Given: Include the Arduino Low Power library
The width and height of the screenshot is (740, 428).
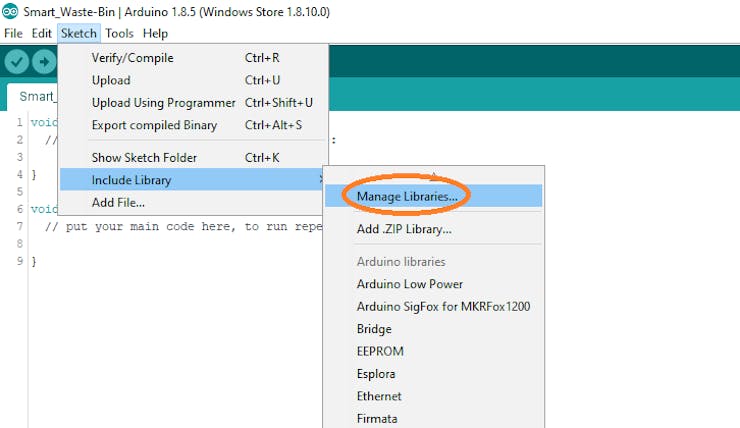Looking at the screenshot, I should (434, 284).
